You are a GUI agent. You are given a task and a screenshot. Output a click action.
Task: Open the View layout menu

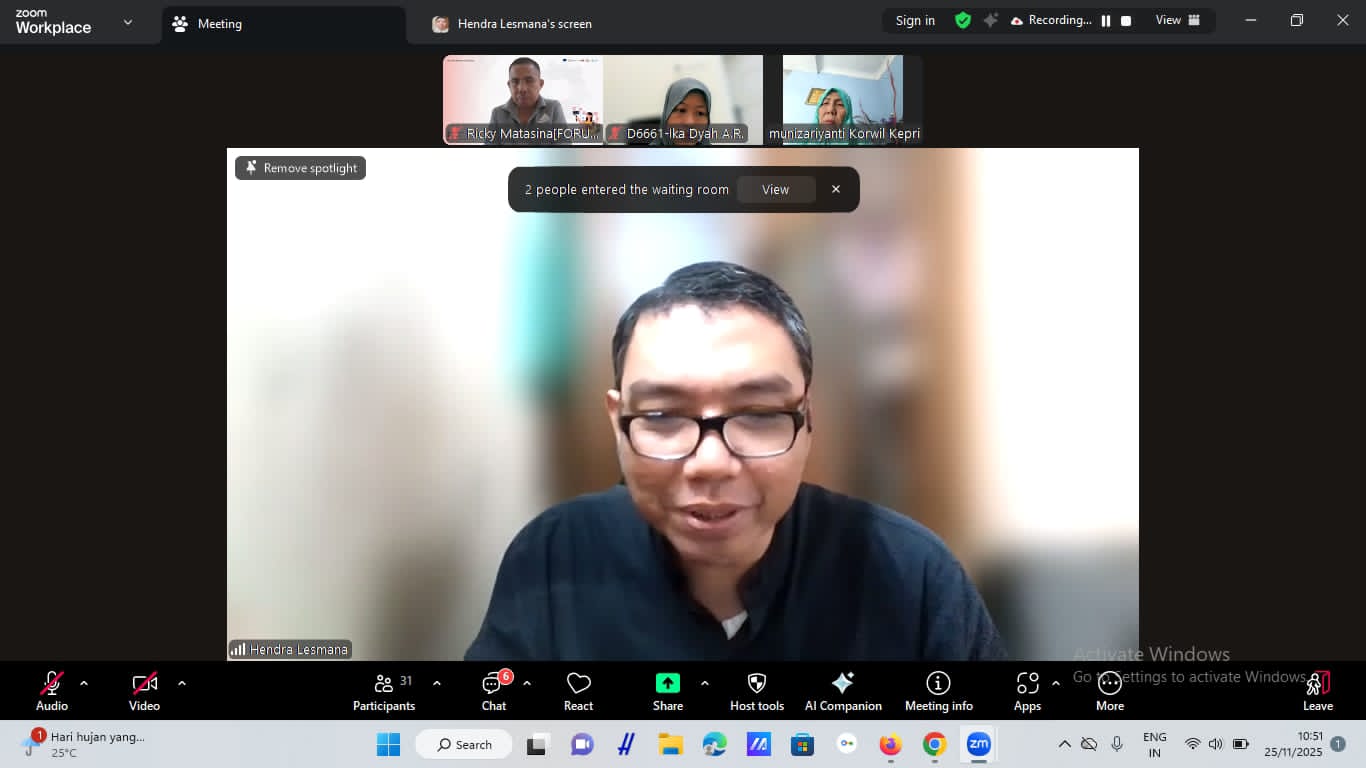1177,21
